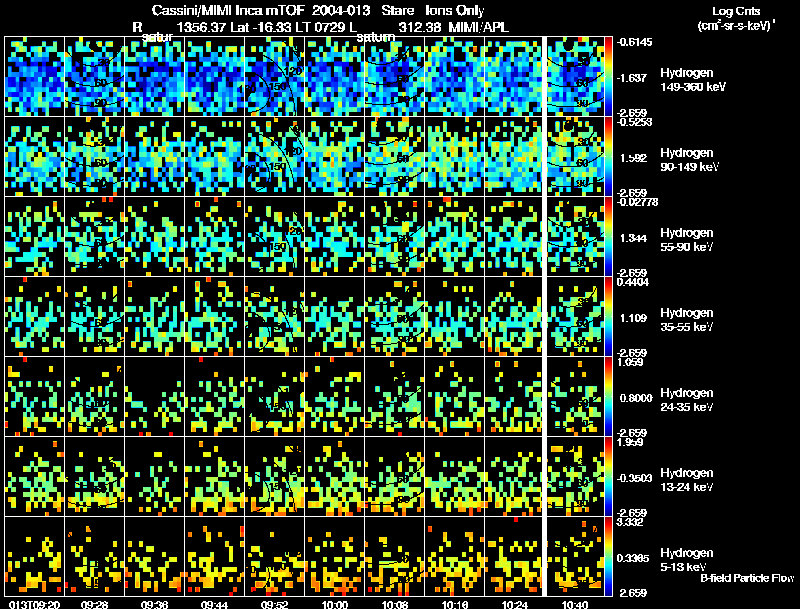Image resolution: width=800 pixels, height=609 pixels.
Task: Click the 09:28 time axis label
Action: 94,604
